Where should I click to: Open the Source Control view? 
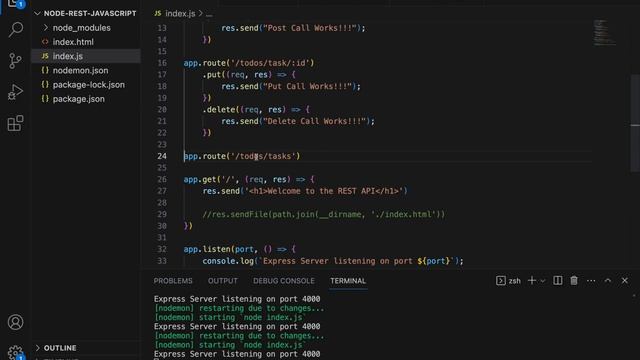15,60
